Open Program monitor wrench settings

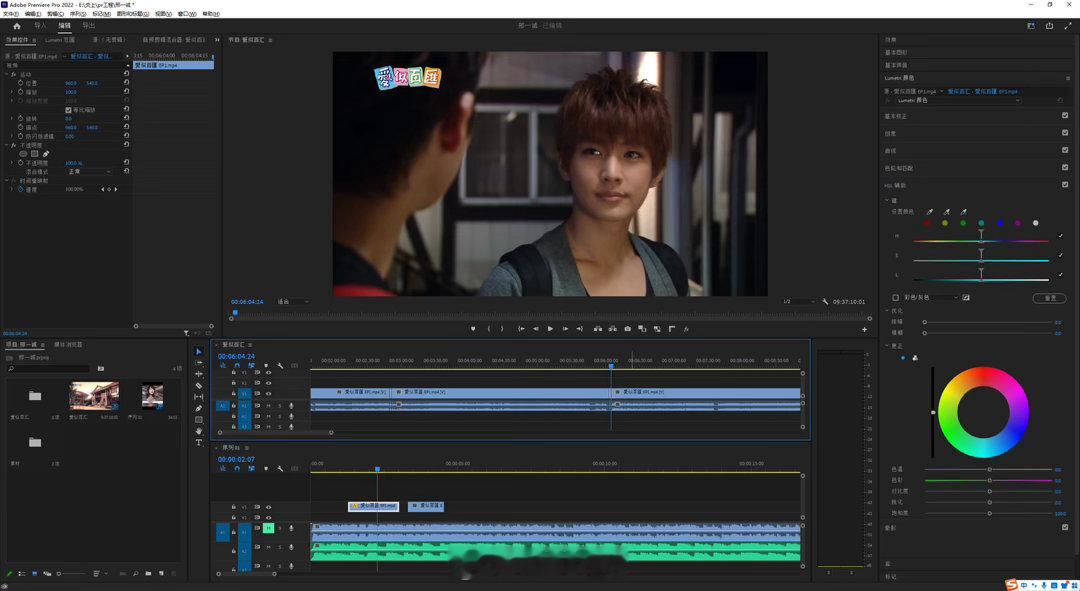825,302
